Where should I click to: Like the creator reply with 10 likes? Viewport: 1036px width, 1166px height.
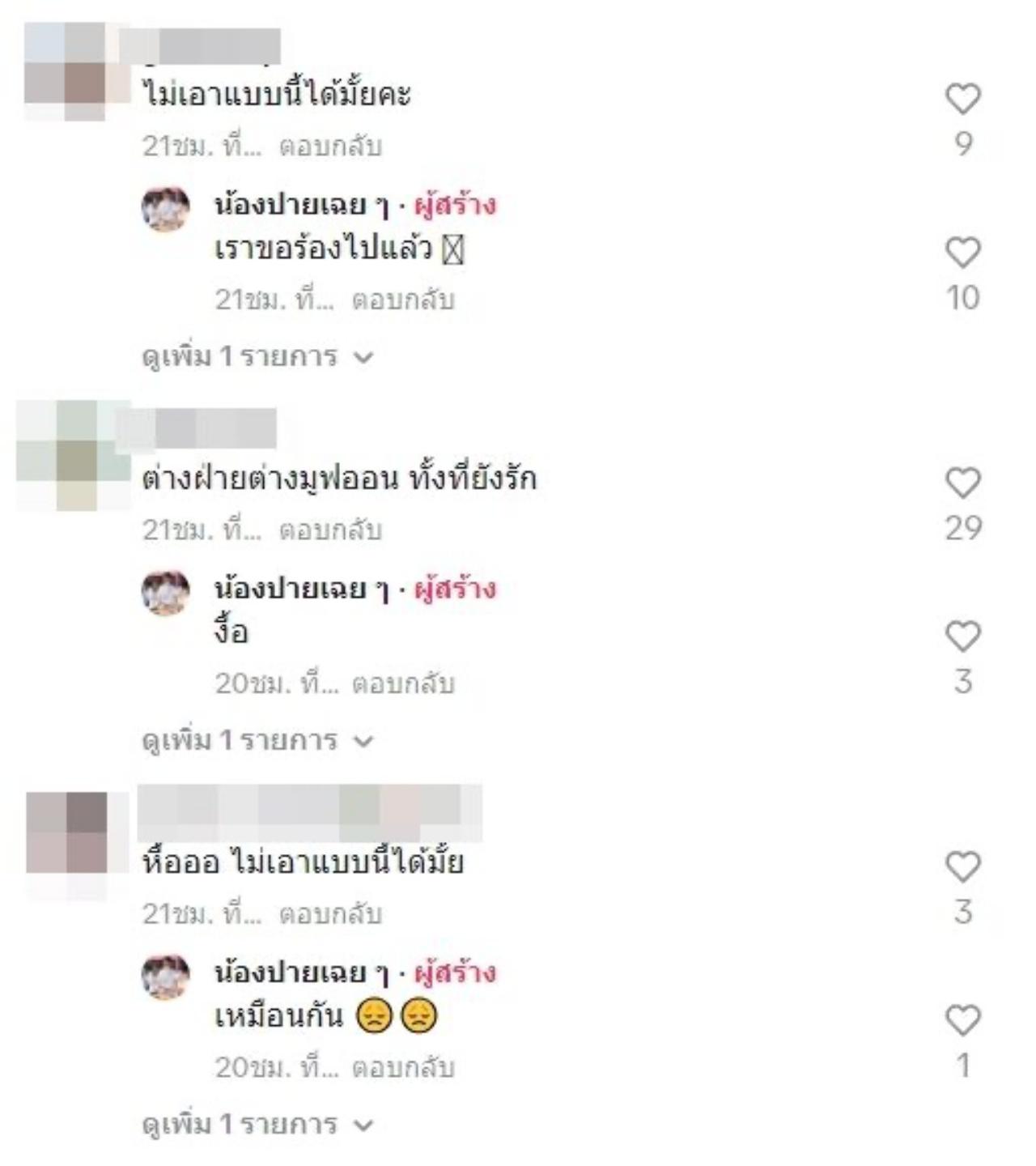tap(963, 253)
